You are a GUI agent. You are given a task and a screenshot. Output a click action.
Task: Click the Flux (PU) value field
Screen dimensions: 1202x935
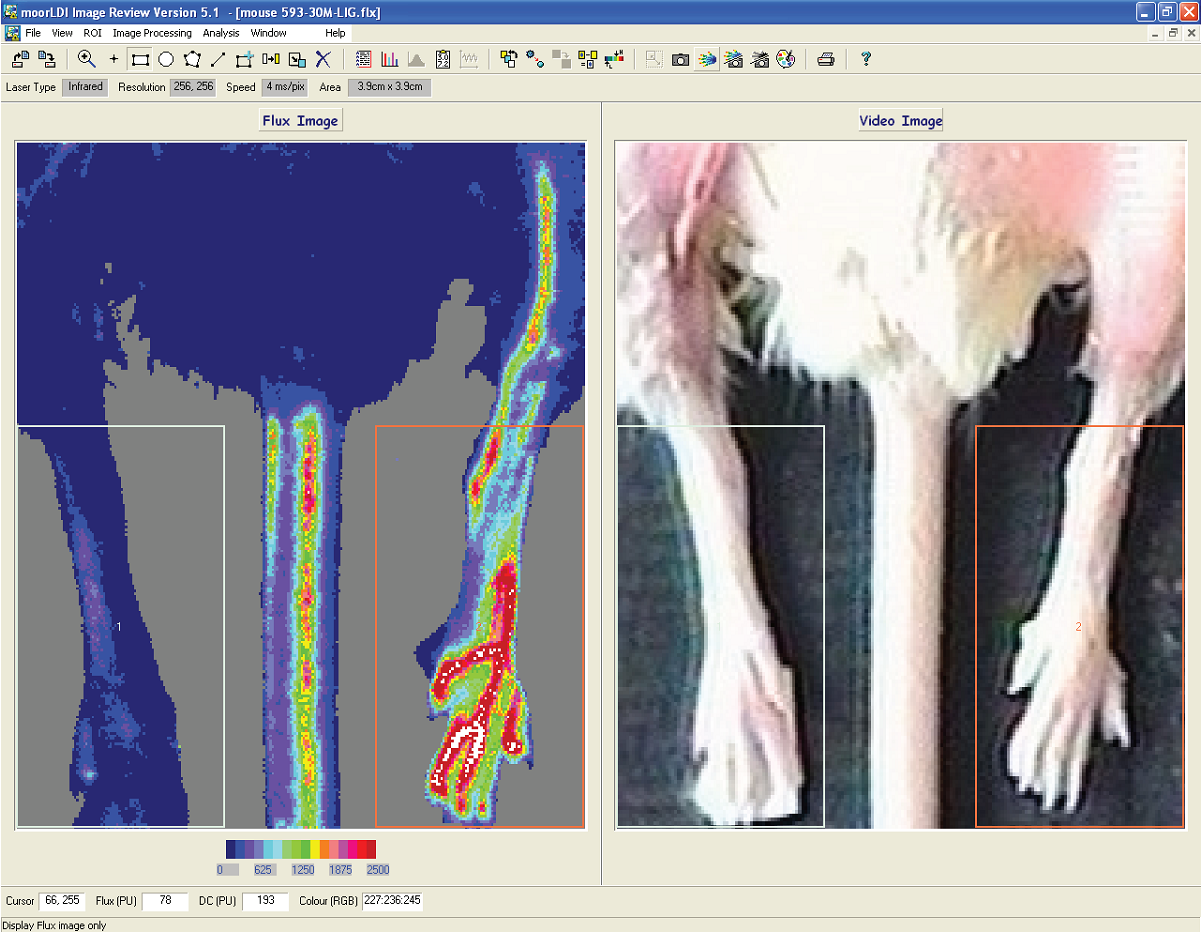(165, 901)
